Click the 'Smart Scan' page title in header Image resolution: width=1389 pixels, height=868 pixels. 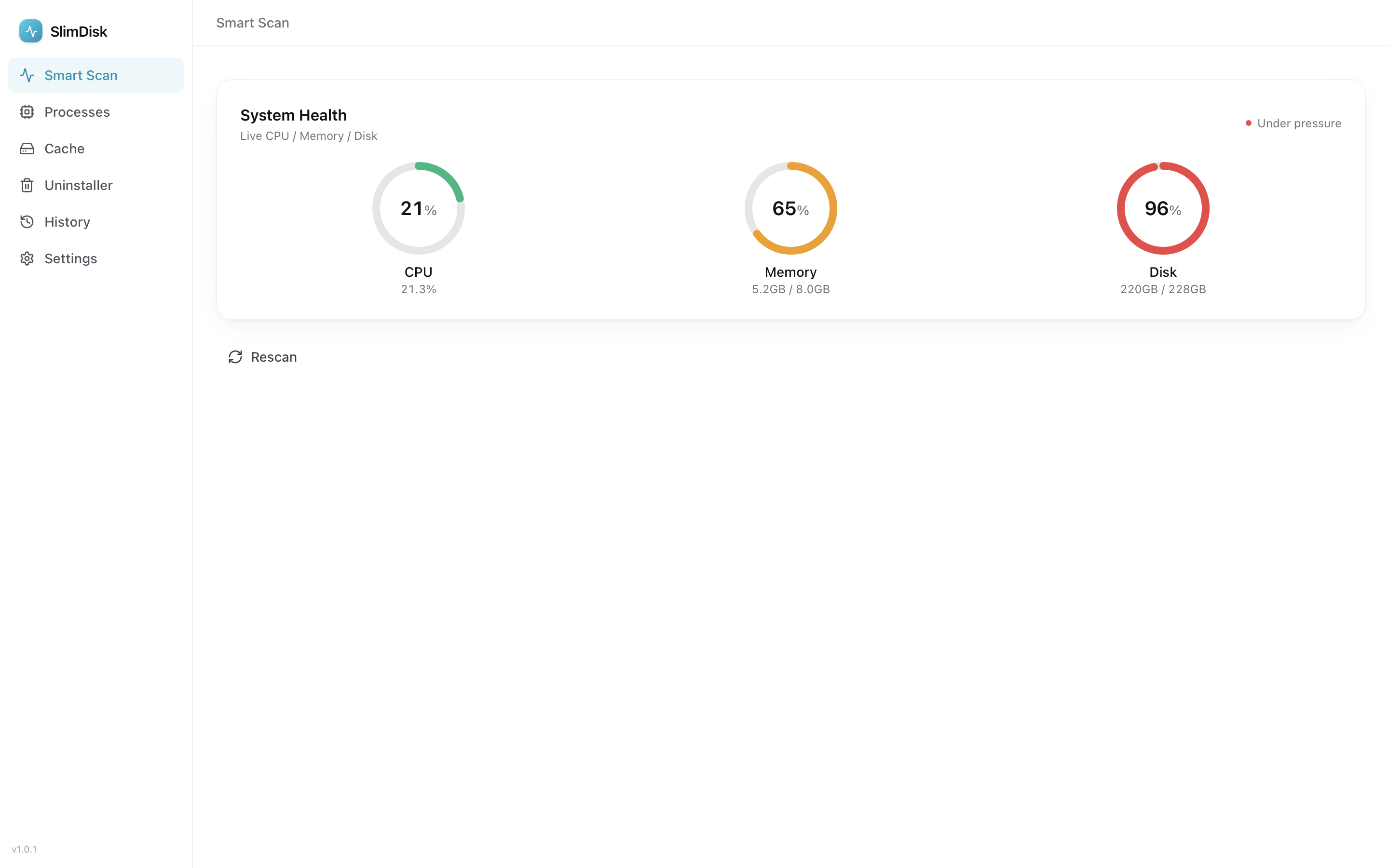click(253, 23)
